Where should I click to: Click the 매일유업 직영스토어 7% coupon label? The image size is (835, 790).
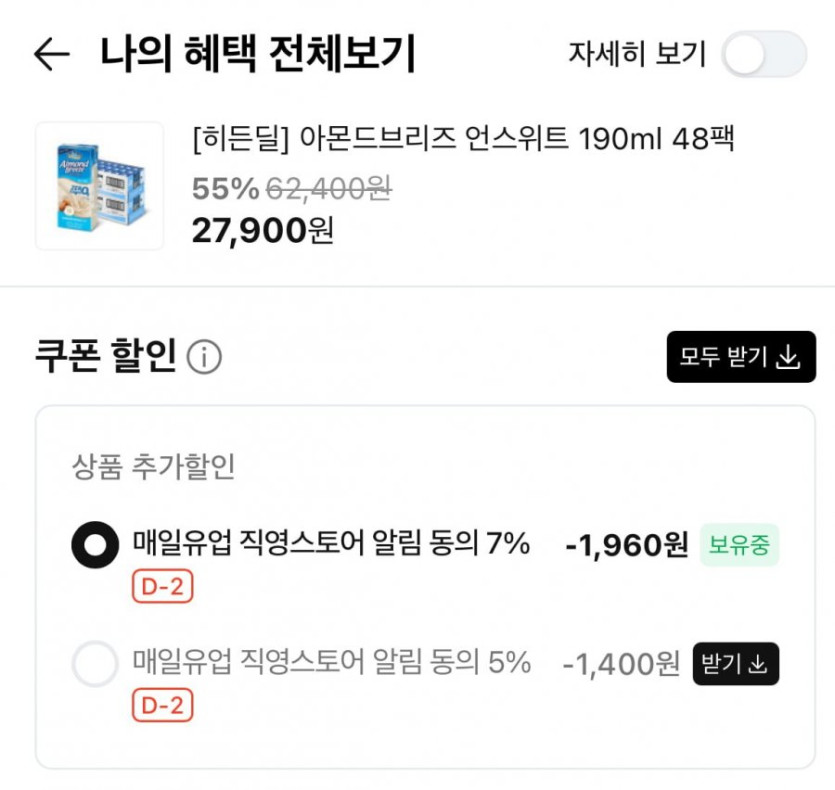[330, 545]
